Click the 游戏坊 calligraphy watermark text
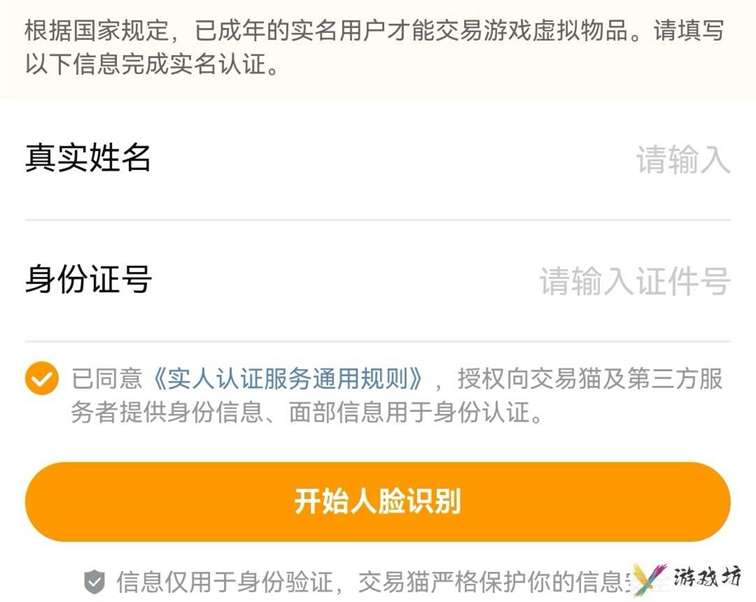This screenshot has height=602, width=756. pos(707,577)
